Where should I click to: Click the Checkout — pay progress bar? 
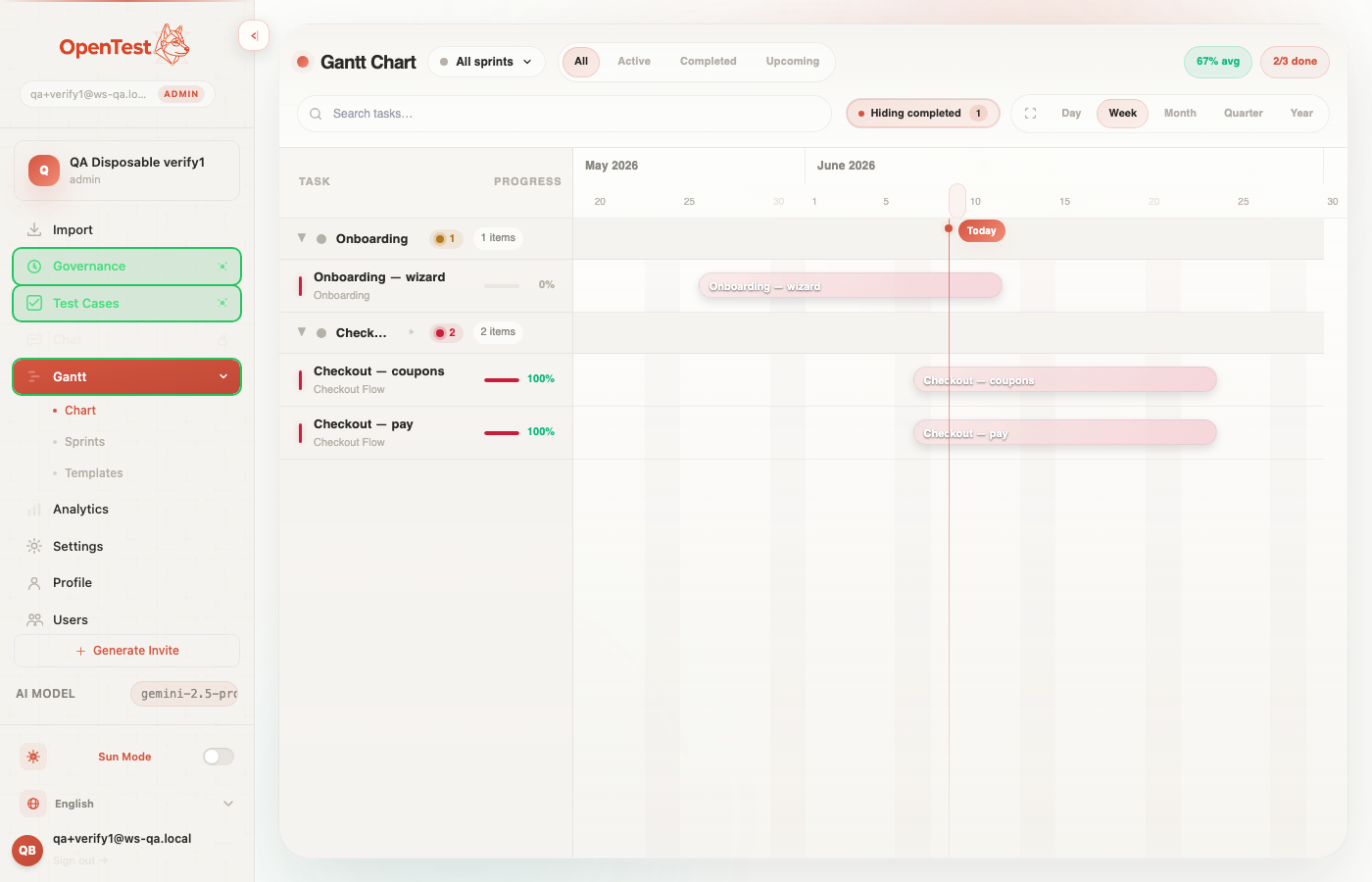[x=502, y=433]
